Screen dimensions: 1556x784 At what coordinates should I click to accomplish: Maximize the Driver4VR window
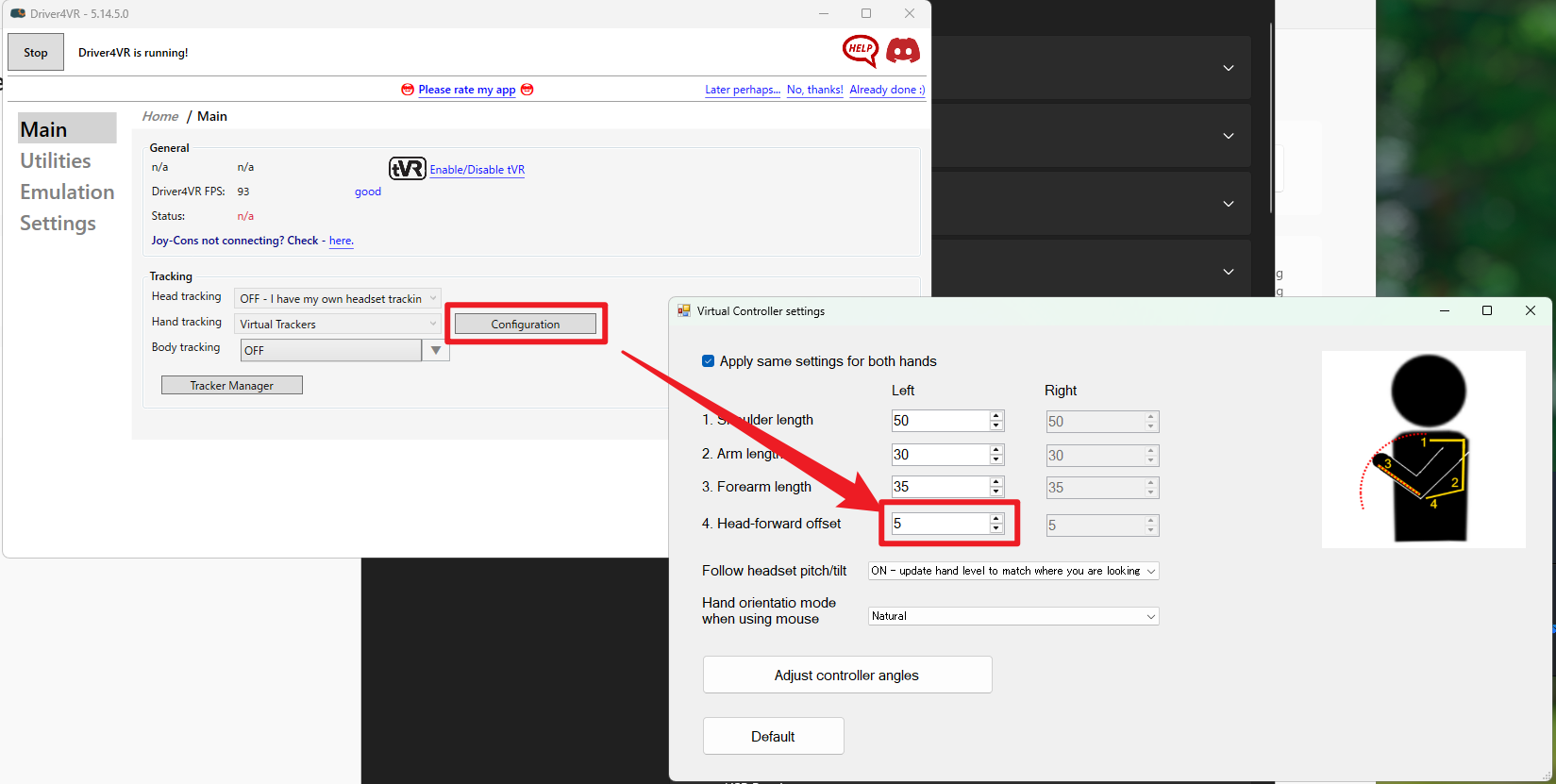[x=866, y=13]
